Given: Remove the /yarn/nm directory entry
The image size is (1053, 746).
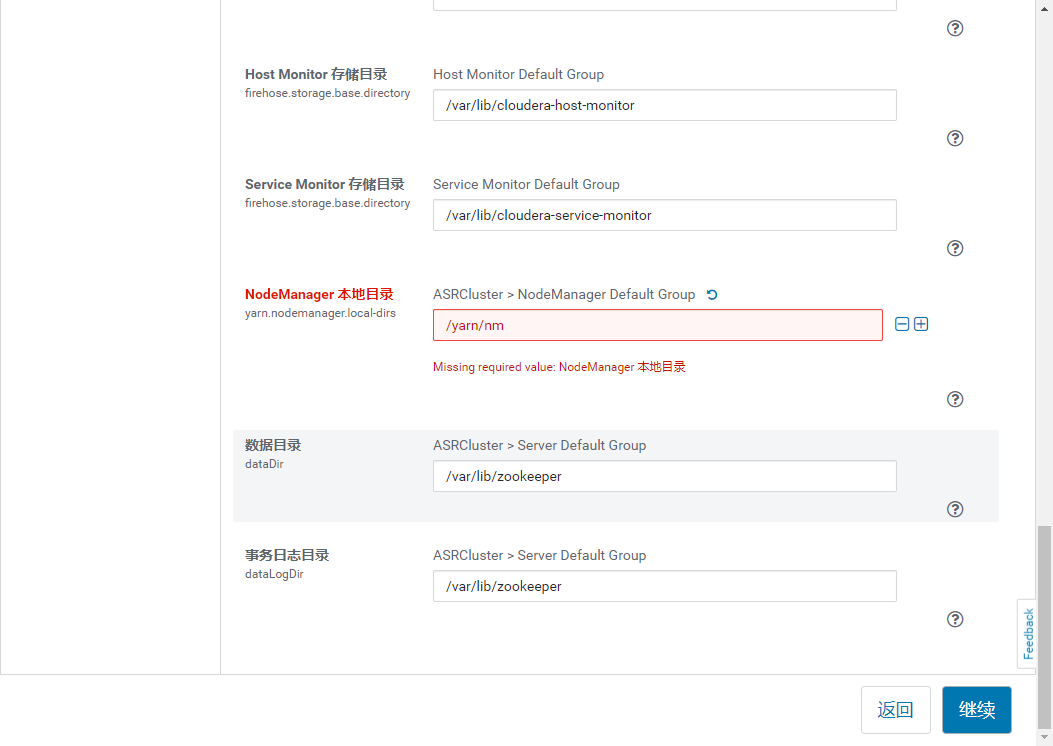Looking at the screenshot, I should (x=902, y=324).
